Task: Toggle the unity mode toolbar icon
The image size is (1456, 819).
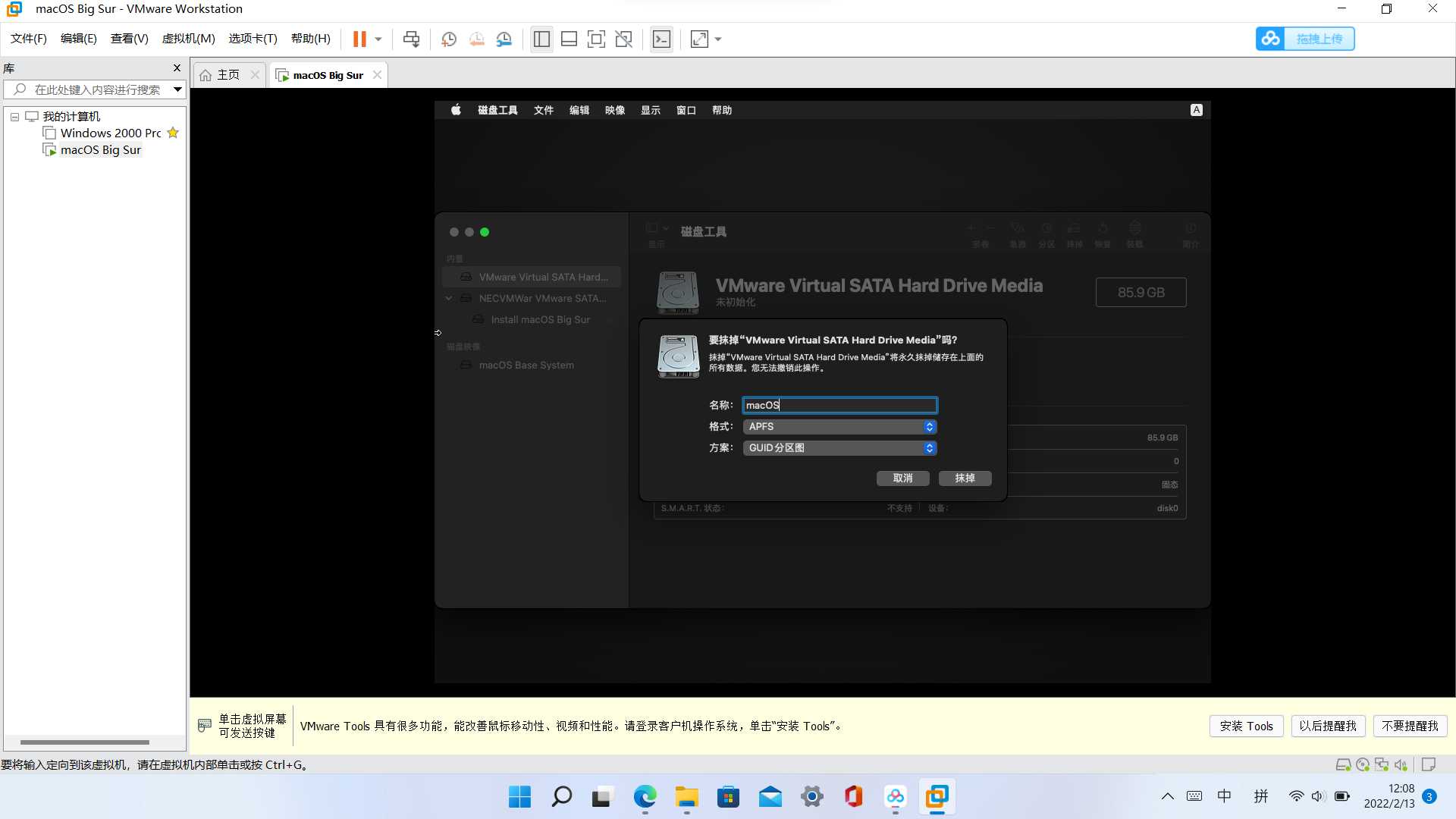Action: tap(623, 39)
